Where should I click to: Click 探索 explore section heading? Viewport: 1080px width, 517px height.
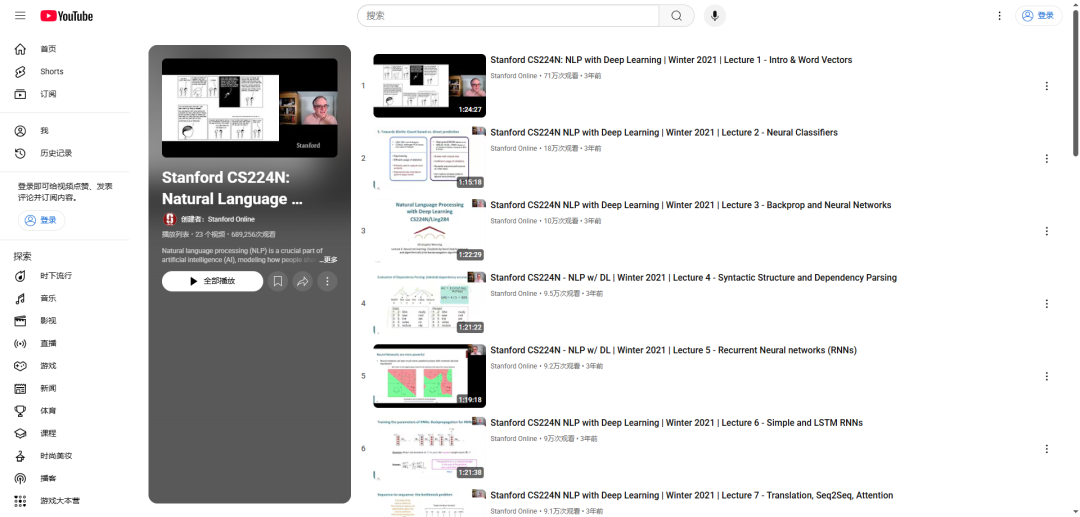click(x=23, y=256)
